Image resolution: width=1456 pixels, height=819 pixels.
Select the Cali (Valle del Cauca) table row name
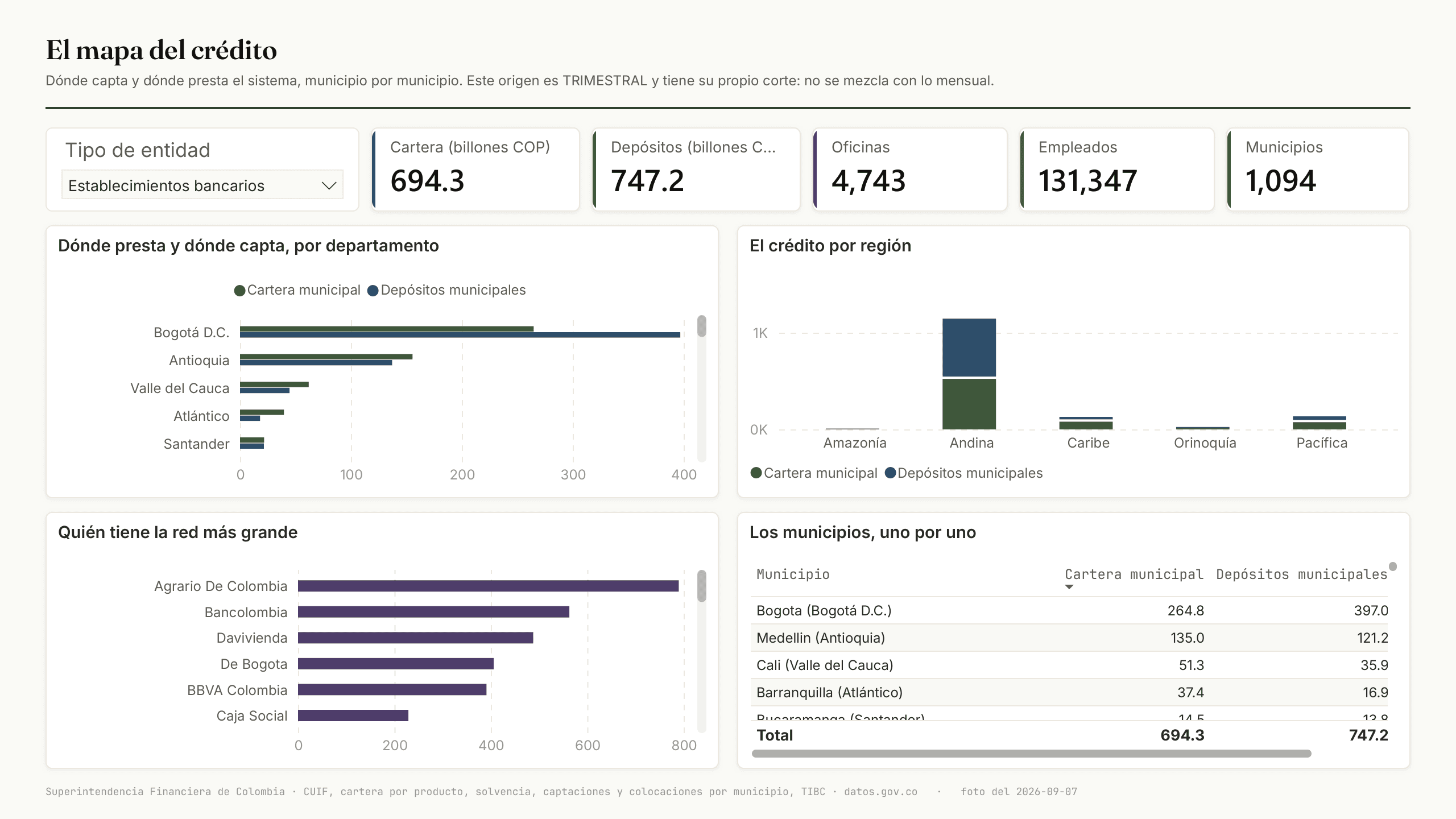click(825, 665)
